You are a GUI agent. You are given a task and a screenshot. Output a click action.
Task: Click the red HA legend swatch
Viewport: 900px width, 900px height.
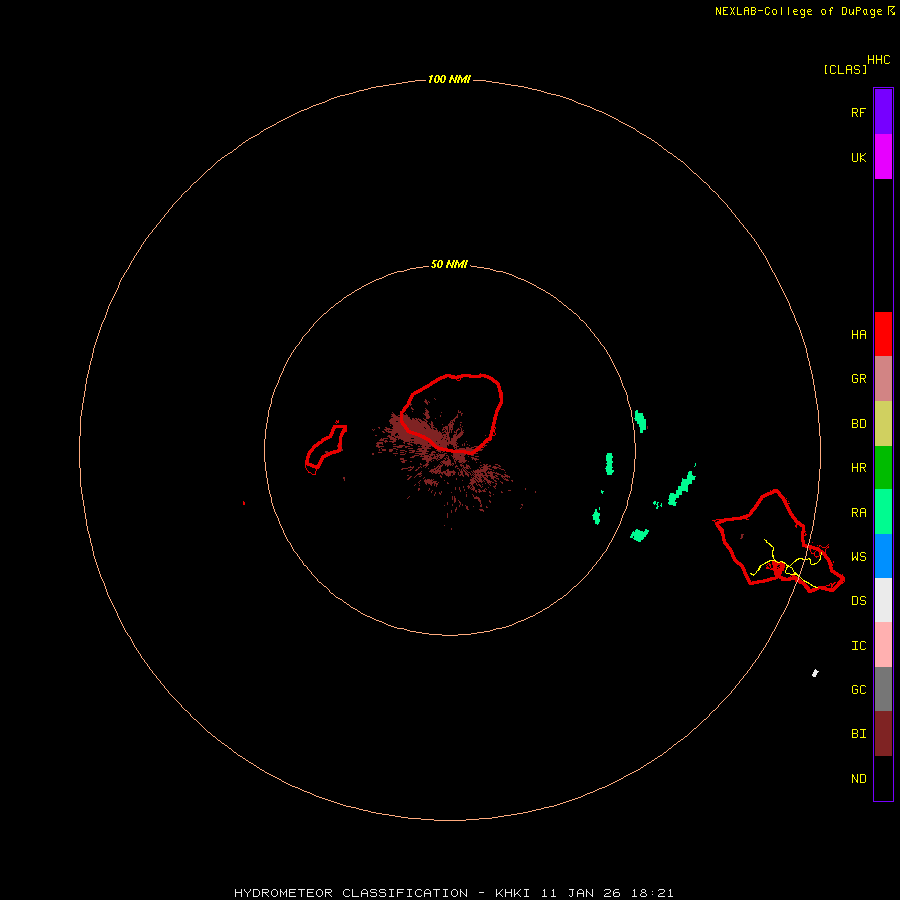pos(883,334)
